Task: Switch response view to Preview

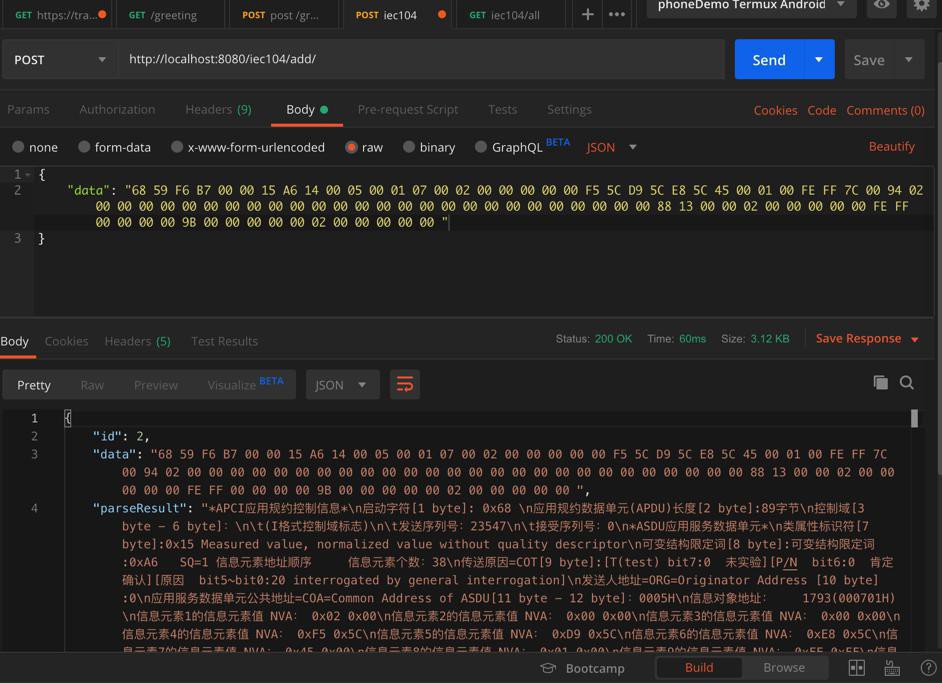Action: (156, 385)
